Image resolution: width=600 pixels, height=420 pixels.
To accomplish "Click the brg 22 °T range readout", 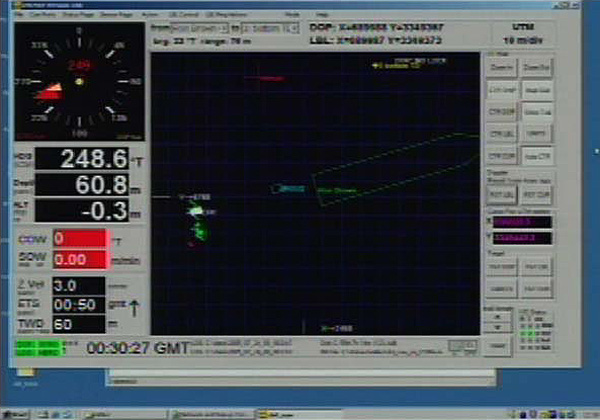I will coord(202,41).
